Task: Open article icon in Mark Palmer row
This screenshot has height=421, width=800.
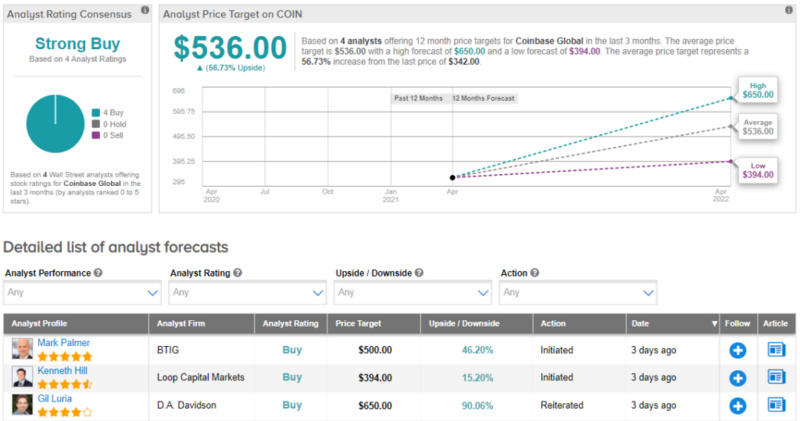Action: click(777, 350)
